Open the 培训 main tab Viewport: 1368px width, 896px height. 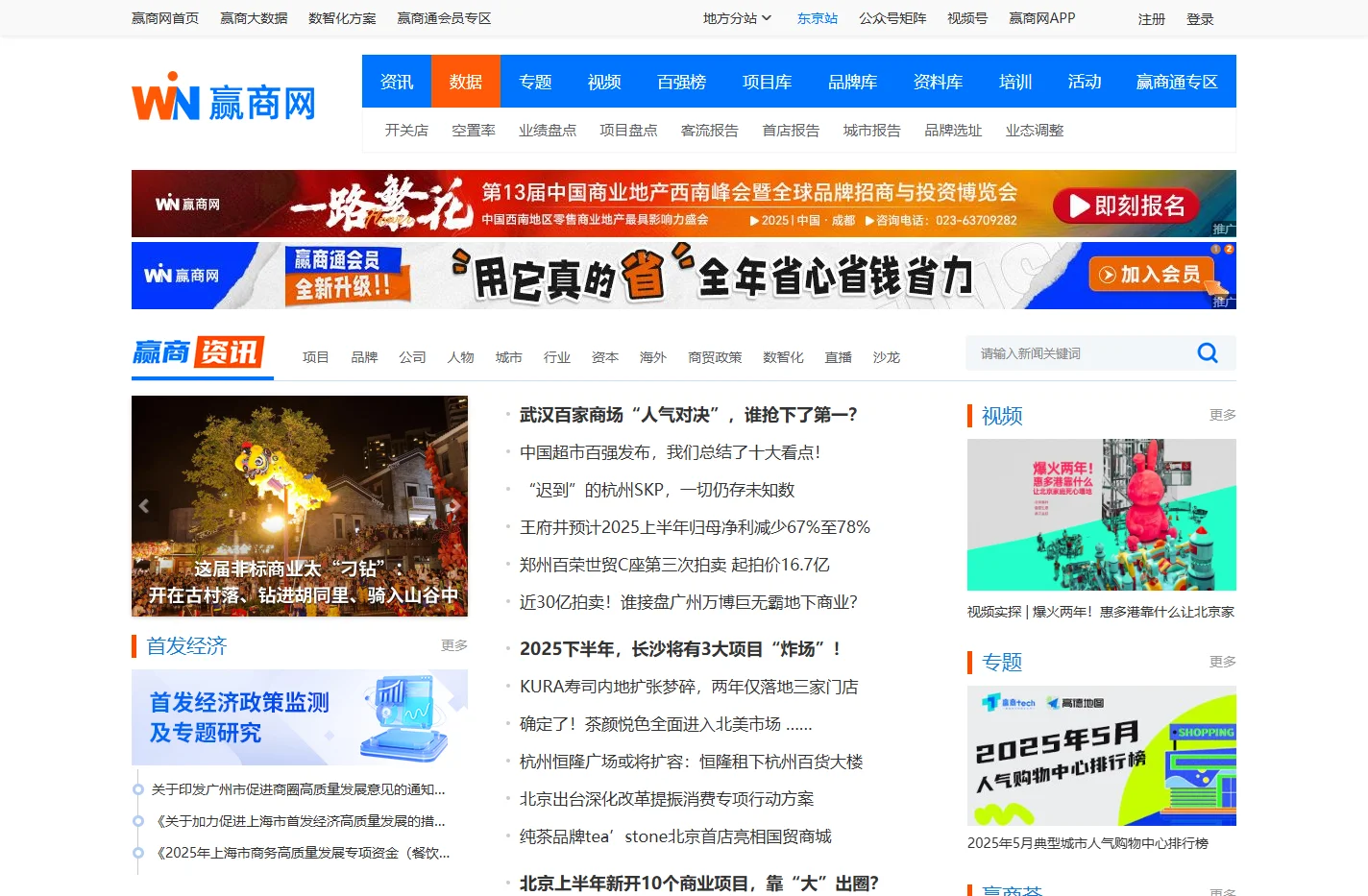[x=1015, y=82]
